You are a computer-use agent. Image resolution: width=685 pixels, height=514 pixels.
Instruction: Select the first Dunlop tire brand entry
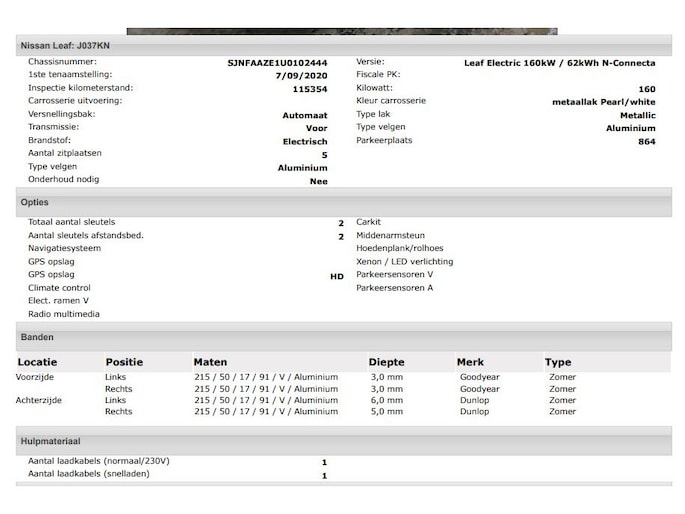tap(474, 400)
